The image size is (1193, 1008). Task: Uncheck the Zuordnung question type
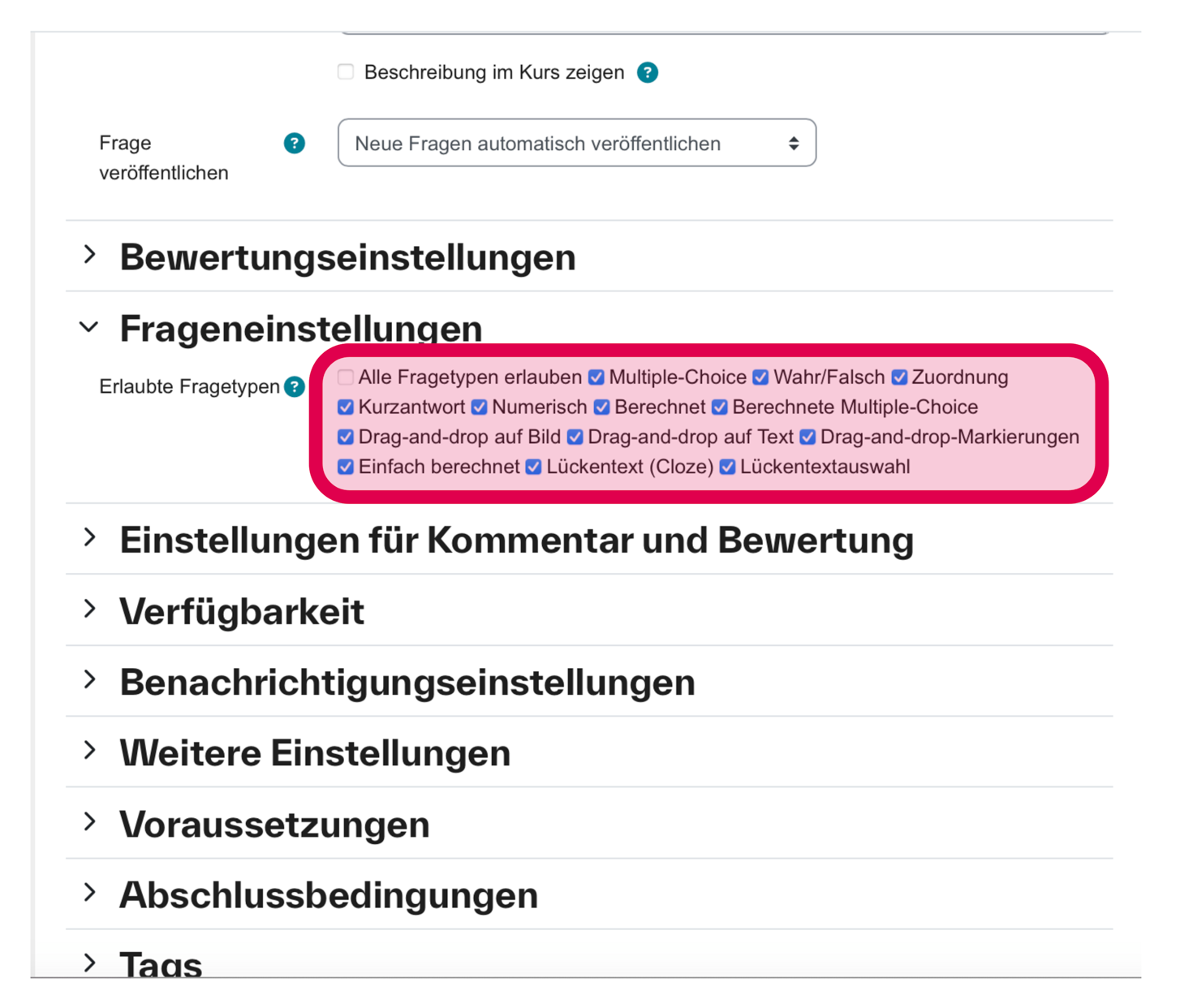coord(898,377)
